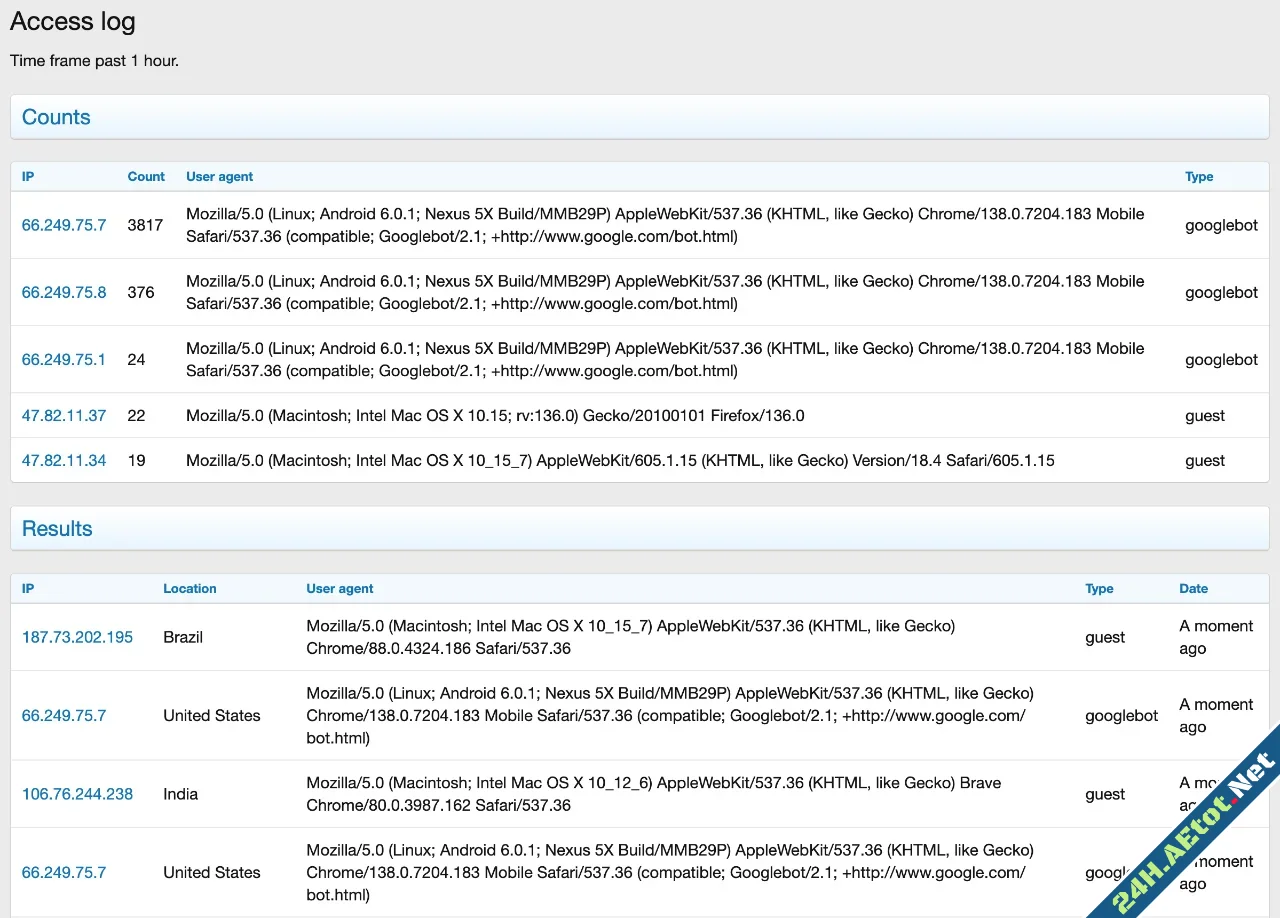The image size is (1280, 918).
Task: Sort Results by the Date column
Action: click(x=1193, y=589)
